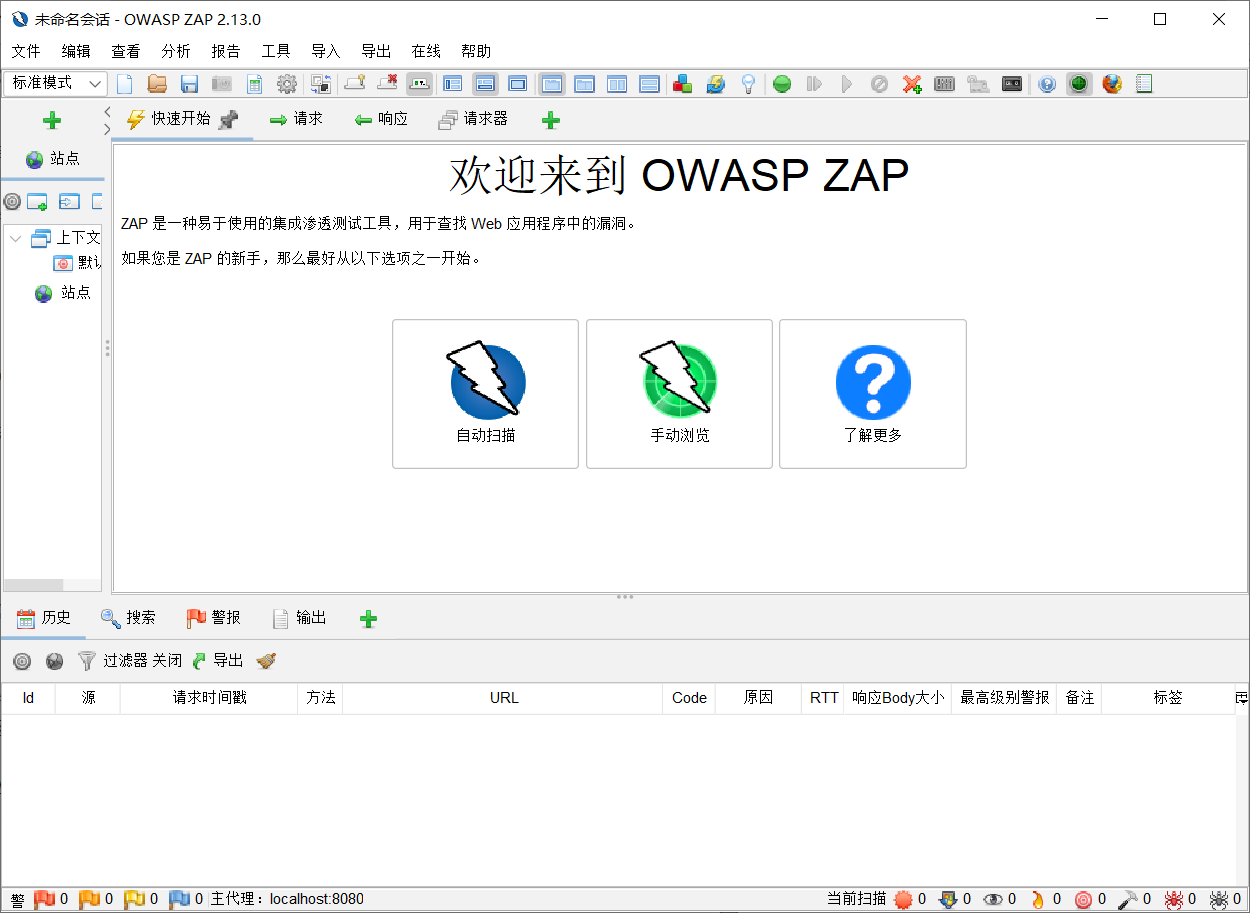Screen dimensions: 1250x913
Task: Create a new session with blank page icon
Action: click(x=125, y=84)
